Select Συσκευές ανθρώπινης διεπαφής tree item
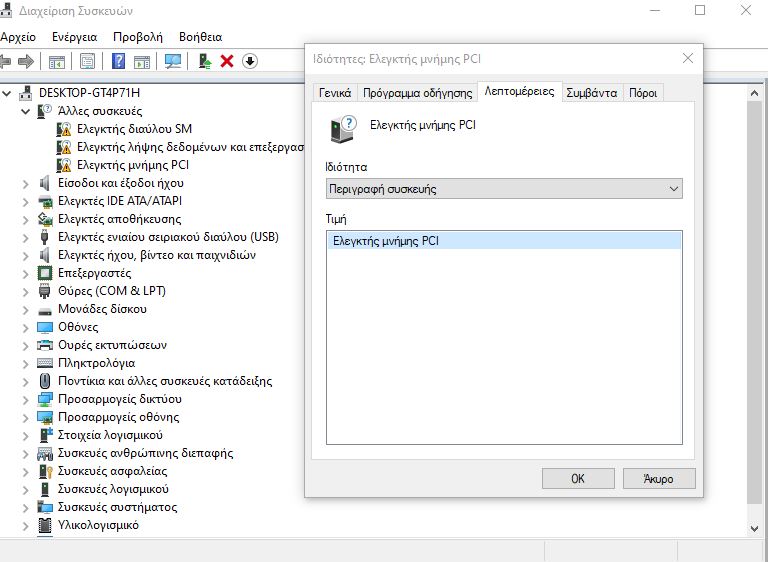 (x=145, y=453)
